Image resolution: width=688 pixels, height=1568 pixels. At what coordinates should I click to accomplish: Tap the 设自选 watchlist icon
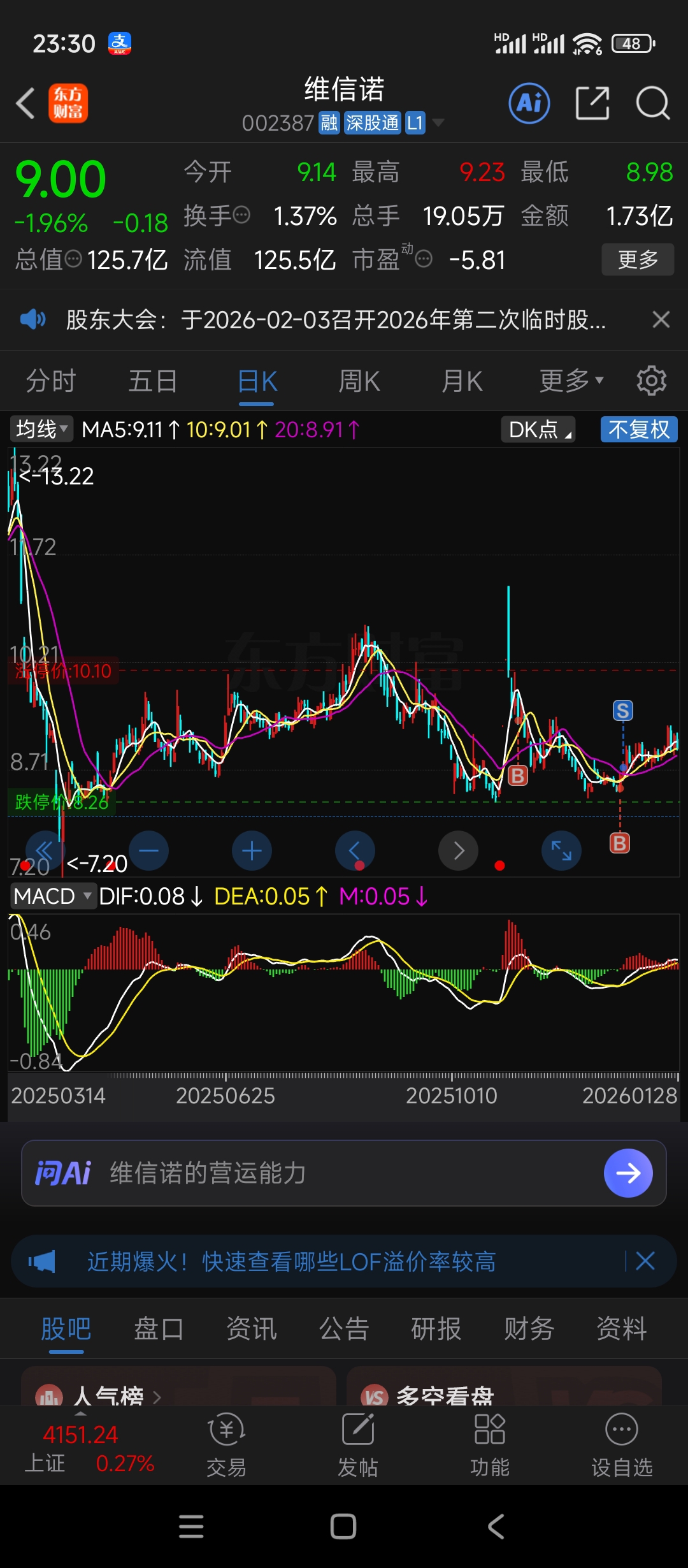[622, 1444]
